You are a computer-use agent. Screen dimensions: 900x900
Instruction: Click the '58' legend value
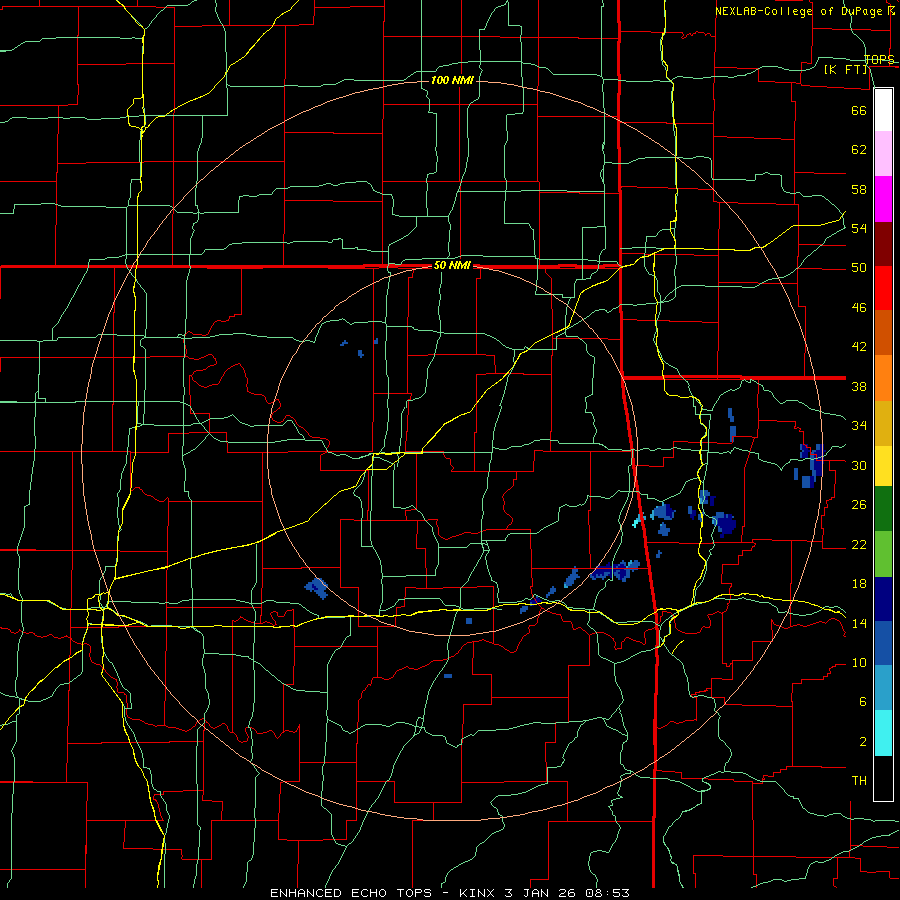[859, 189]
